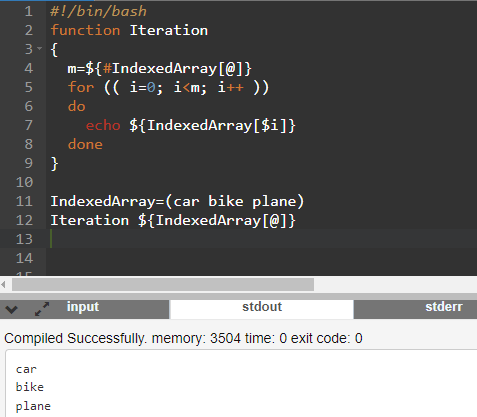This screenshot has height=417, width=477.
Task: Click the horizontal scrollbar thumb of the editor
Action: point(163,285)
